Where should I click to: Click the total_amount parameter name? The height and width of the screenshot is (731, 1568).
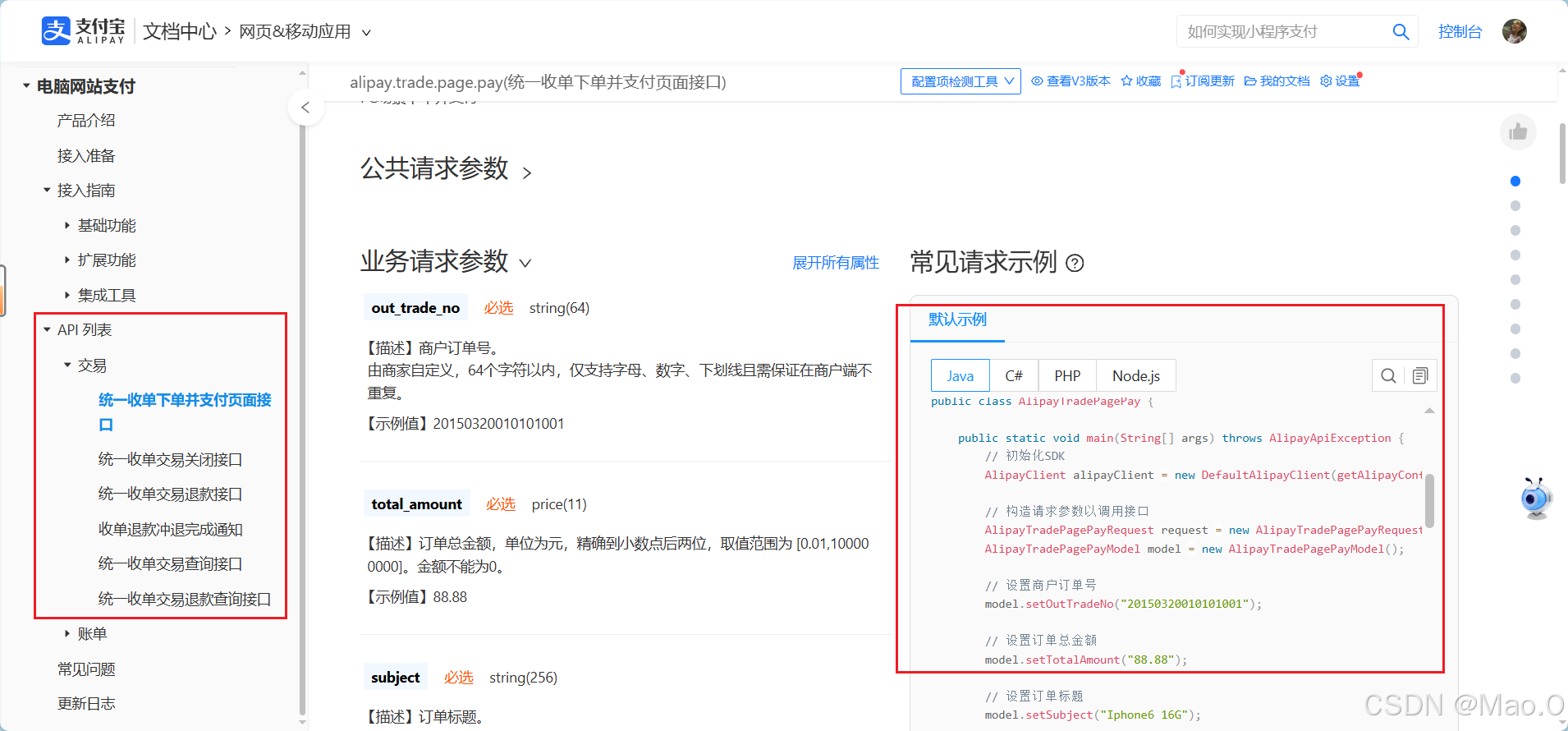click(x=416, y=504)
